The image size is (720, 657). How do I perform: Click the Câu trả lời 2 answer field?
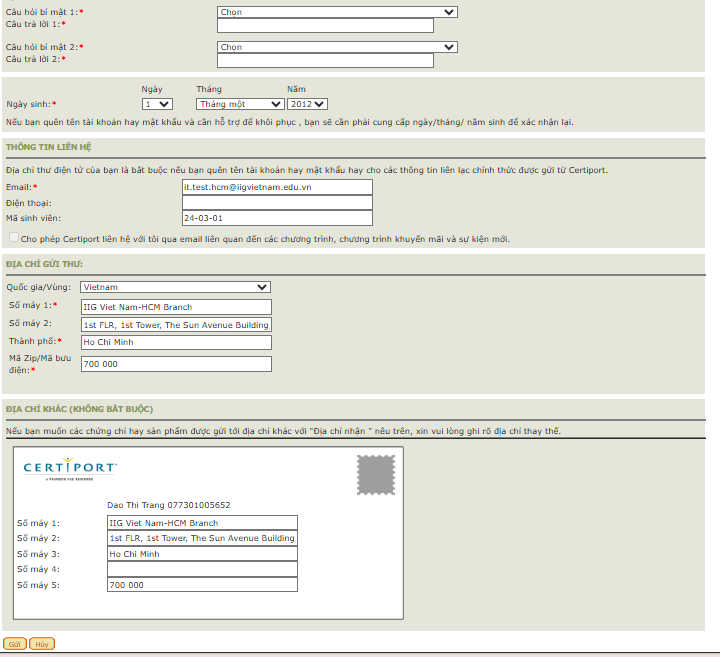pos(325,60)
